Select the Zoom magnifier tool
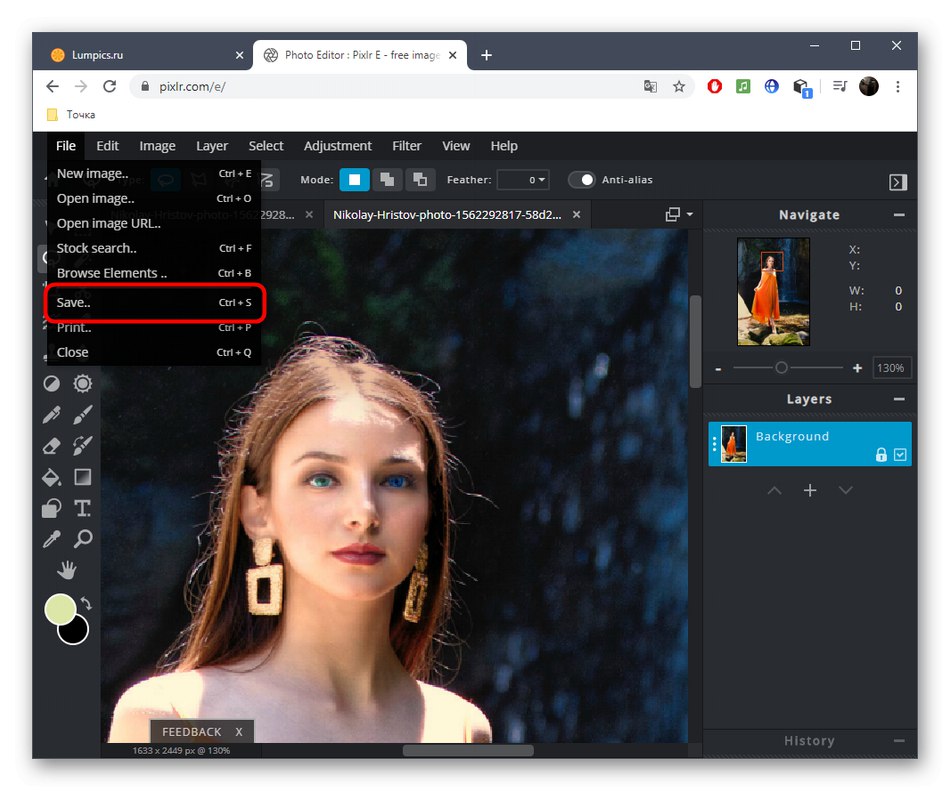Screen dimensions: 950x791 pyautogui.click(x=82, y=539)
